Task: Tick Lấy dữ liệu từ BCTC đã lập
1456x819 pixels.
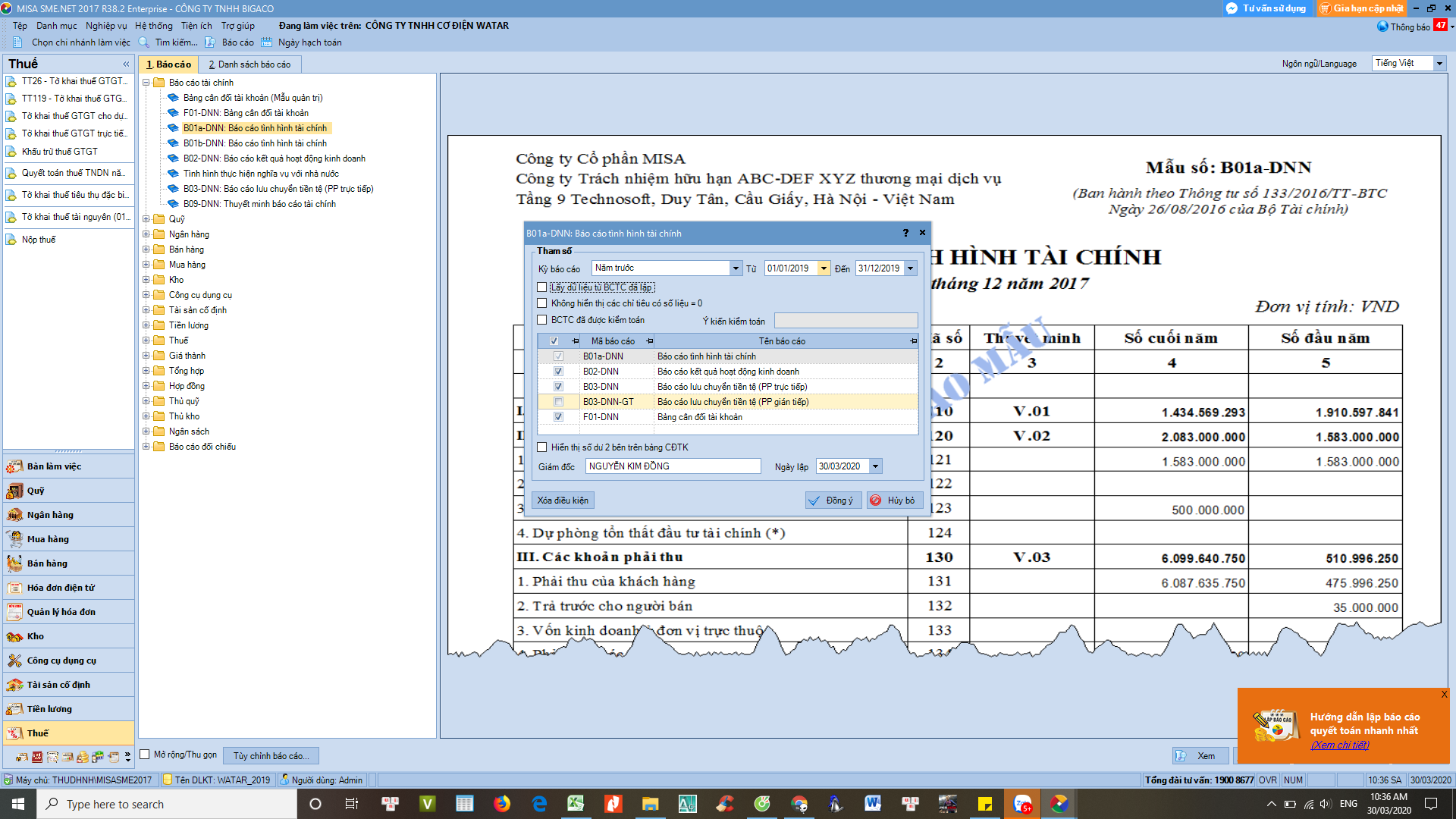Action: (x=541, y=287)
